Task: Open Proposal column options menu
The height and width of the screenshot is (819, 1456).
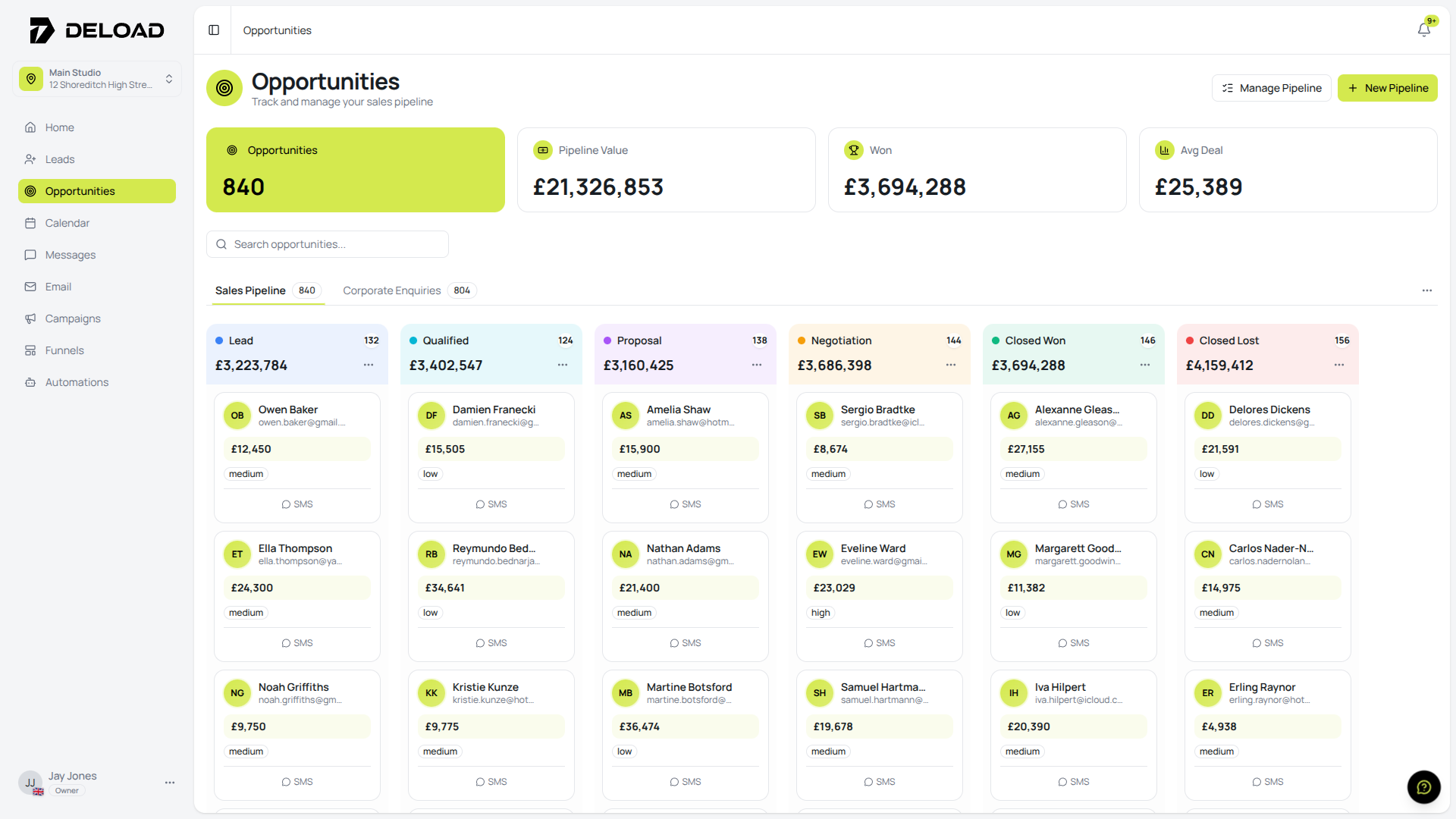Action: click(x=757, y=365)
